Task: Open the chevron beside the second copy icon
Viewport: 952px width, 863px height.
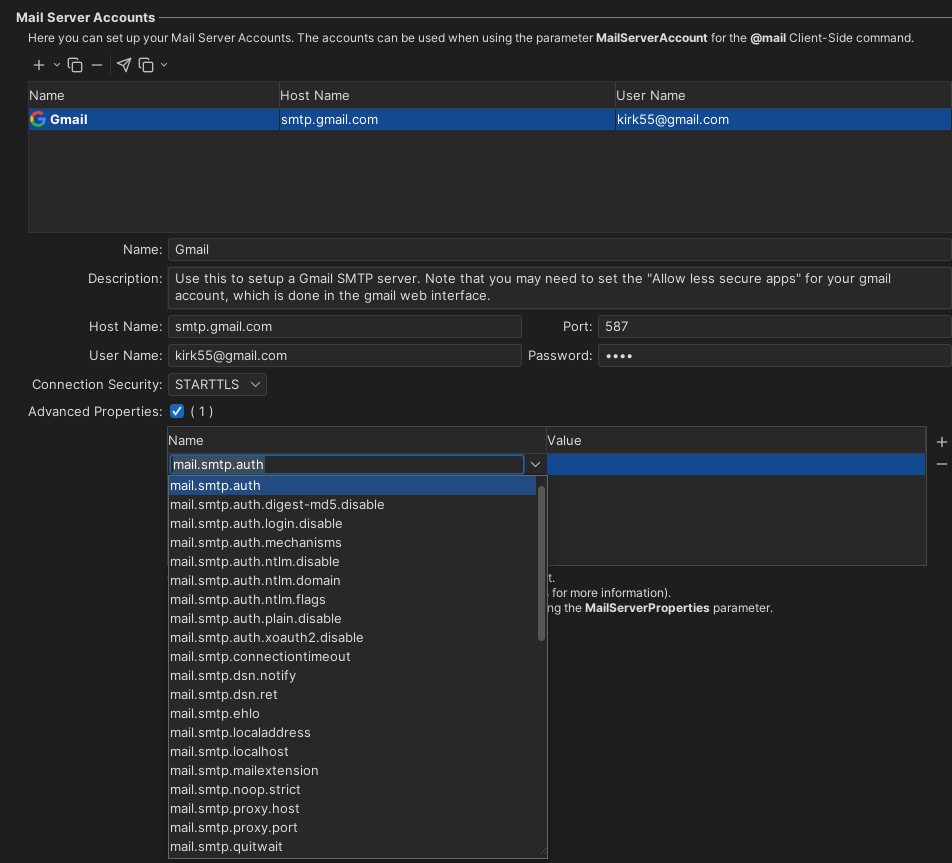Action: [163, 65]
